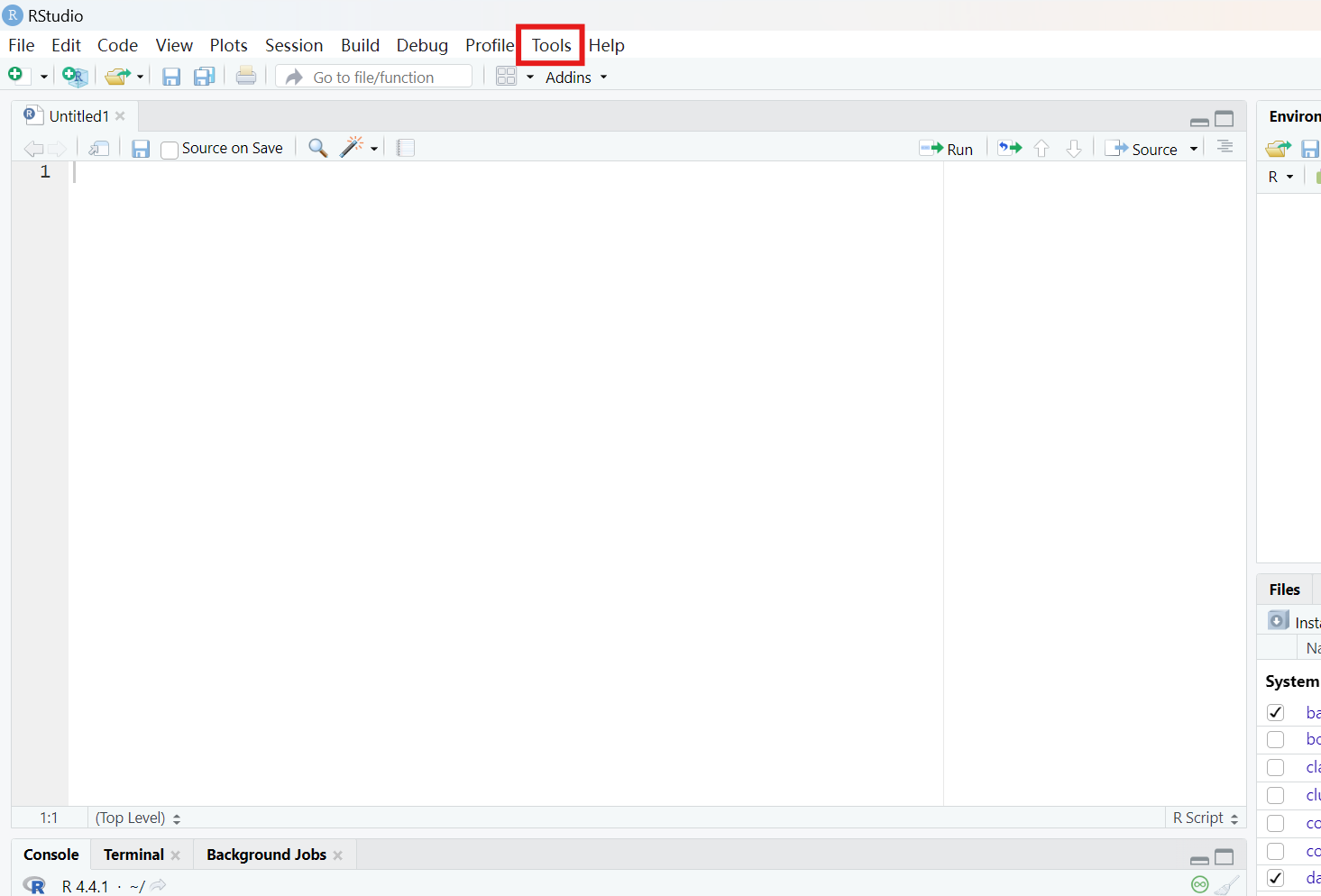Viewport: 1321px width, 896px height.
Task: Click the Run button
Action: coord(946,149)
